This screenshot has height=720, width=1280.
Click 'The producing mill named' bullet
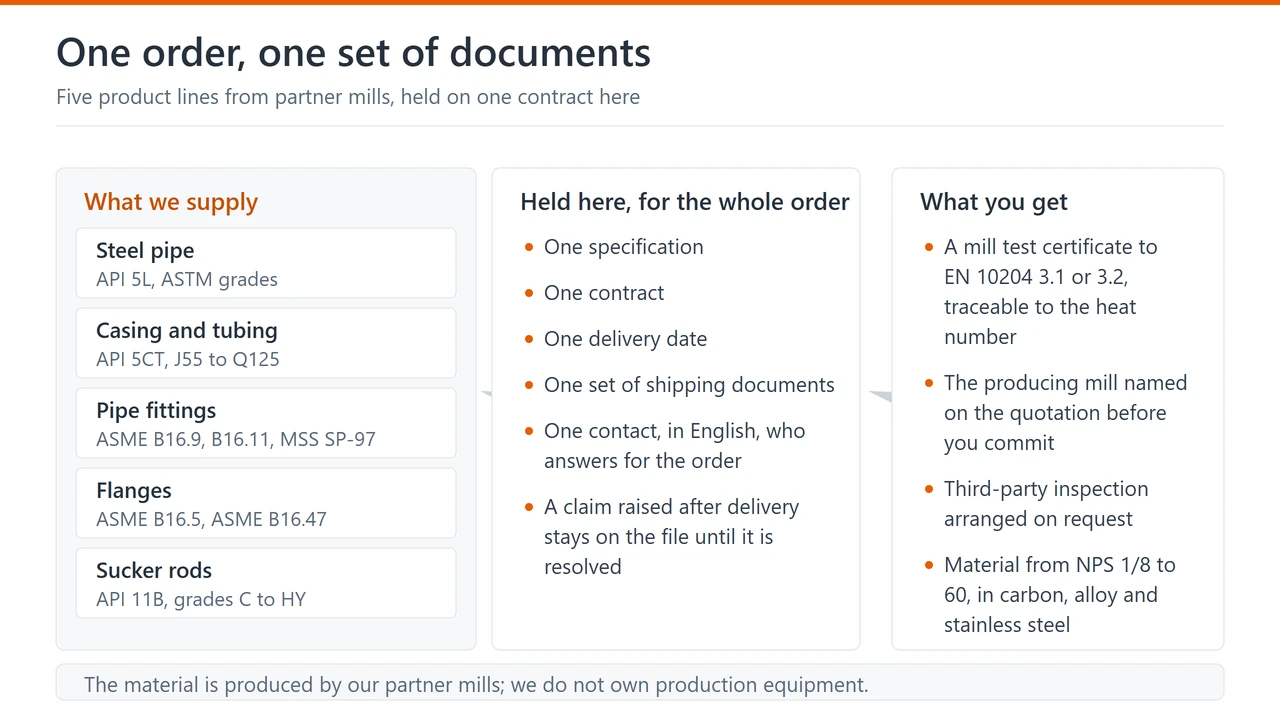pos(1066,413)
